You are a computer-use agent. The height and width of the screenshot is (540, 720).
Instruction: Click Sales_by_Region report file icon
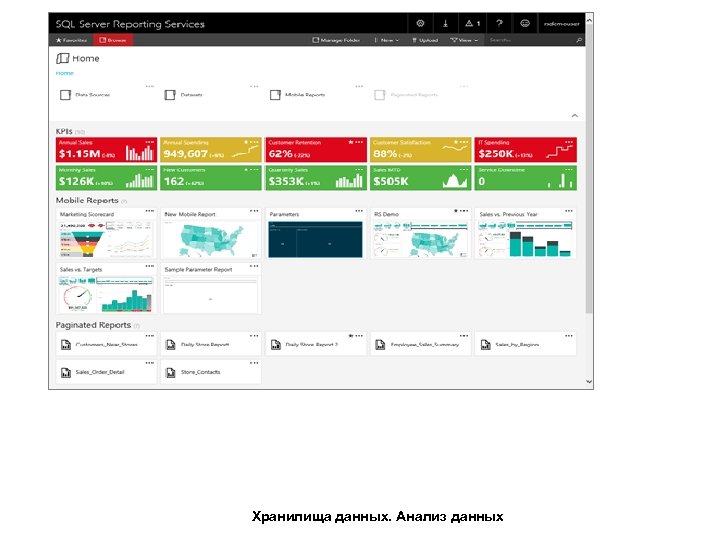(x=485, y=344)
